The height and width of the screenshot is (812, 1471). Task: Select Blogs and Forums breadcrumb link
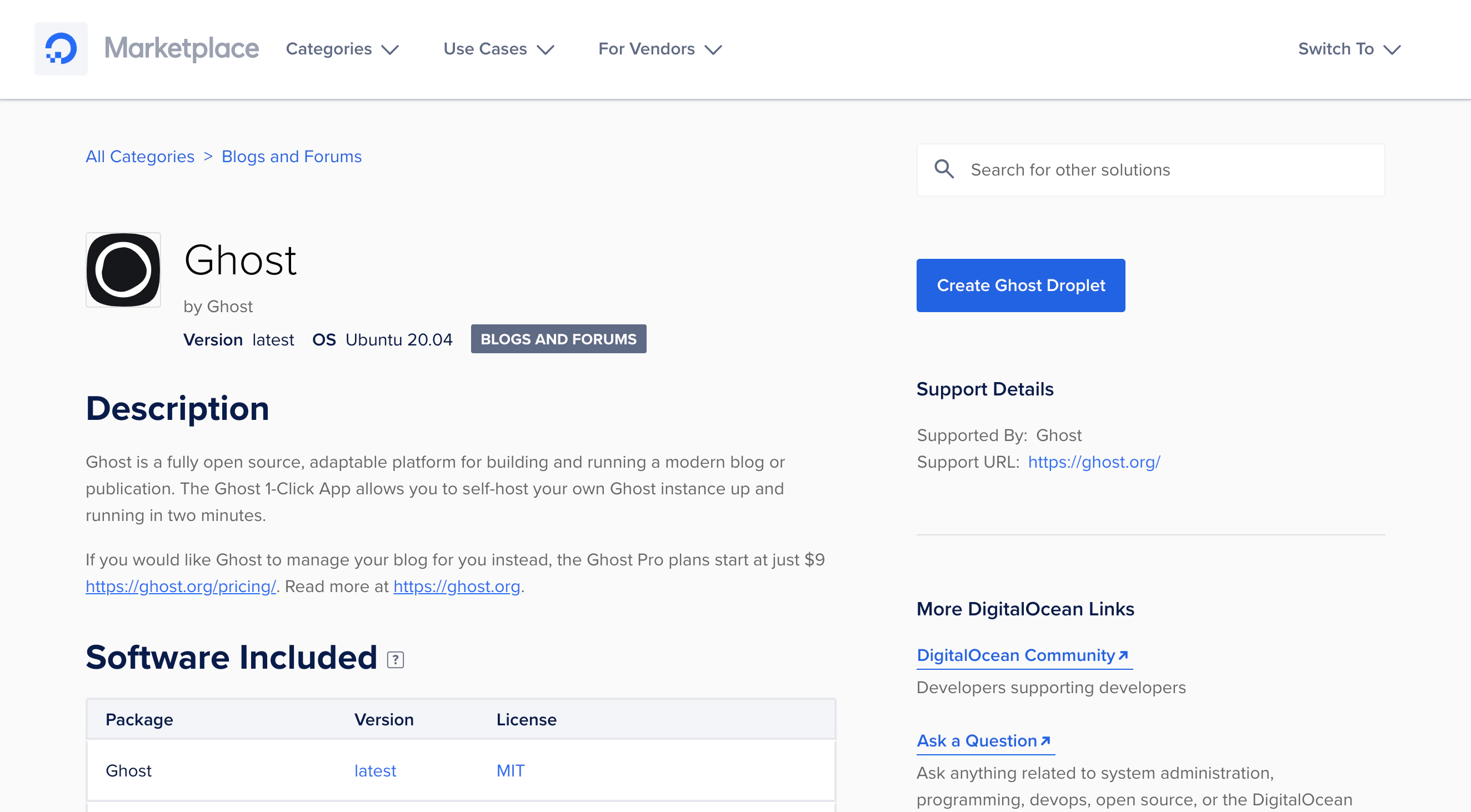click(x=291, y=156)
